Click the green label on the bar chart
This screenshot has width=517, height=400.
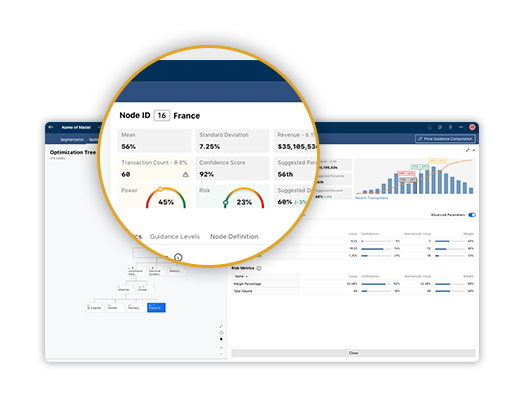tap(420, 167)
